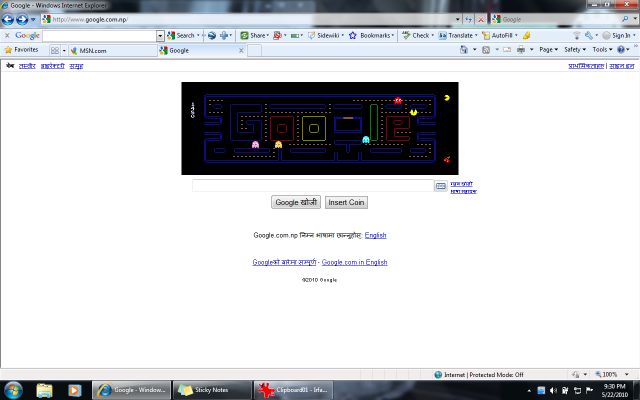Screen dimensions: 640x400
Task: Open the Page menu
Action: (548, 50)
